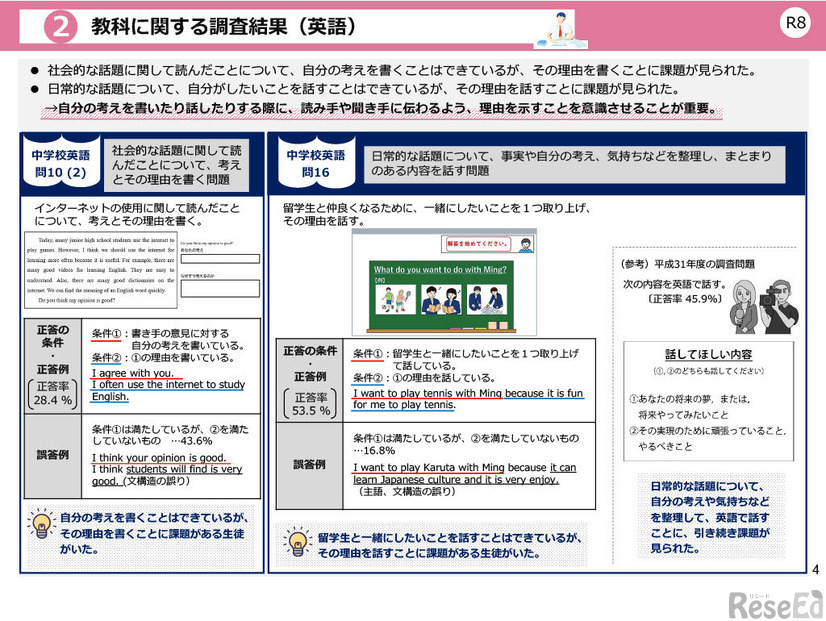Click 'I often use the internet to study English.'
826x621 pixels.
click(x=169, y=390)
